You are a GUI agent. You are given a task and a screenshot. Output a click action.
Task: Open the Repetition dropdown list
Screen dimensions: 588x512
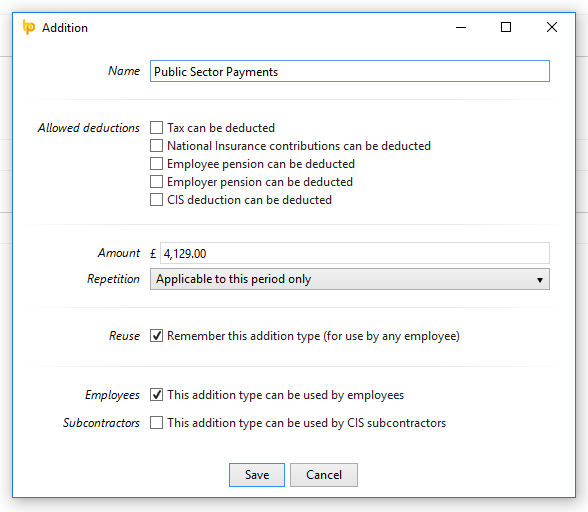click(350, 279)
